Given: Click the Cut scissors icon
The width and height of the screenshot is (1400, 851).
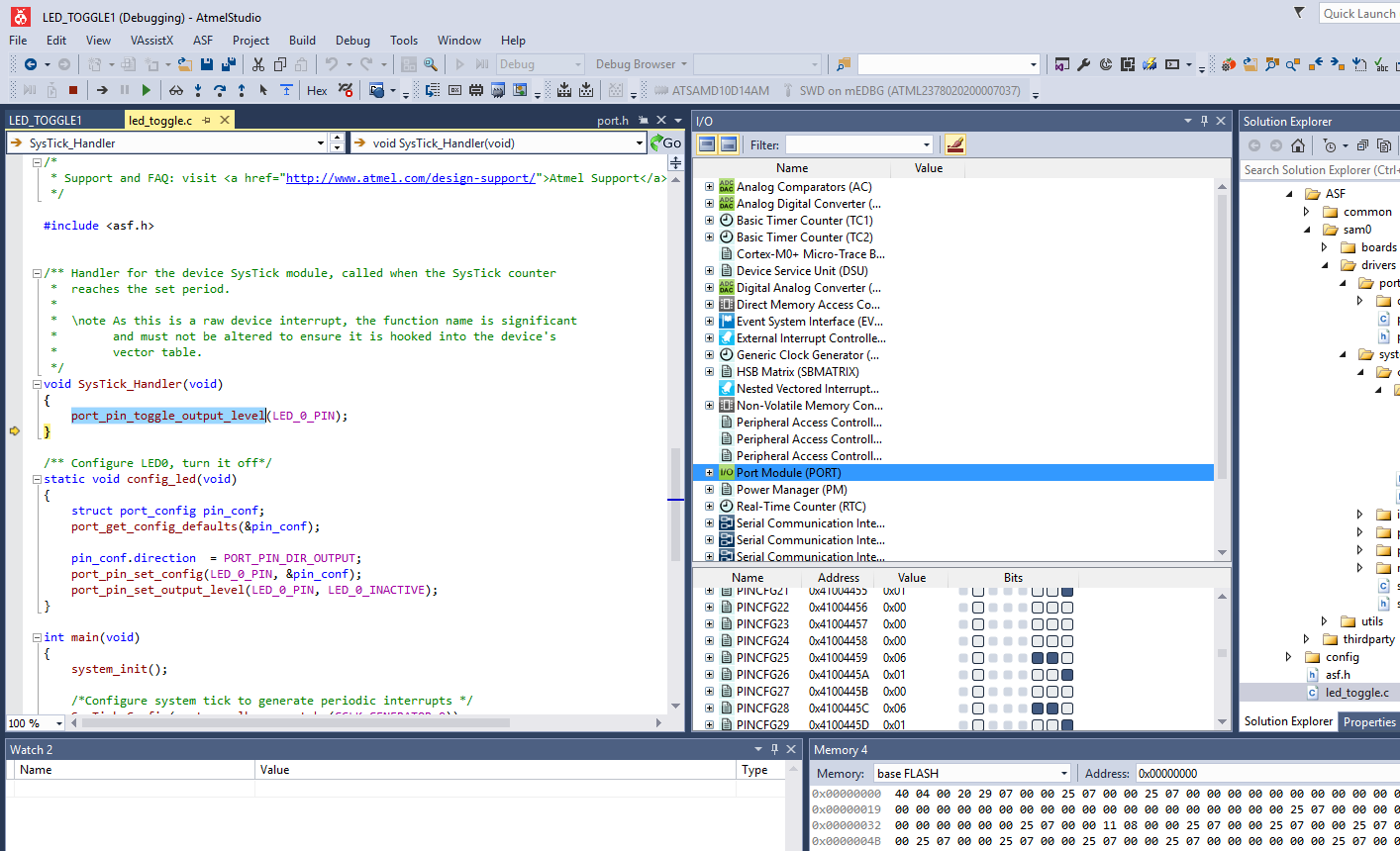Looking at the screenshot, I should click(x=258, y=64).
